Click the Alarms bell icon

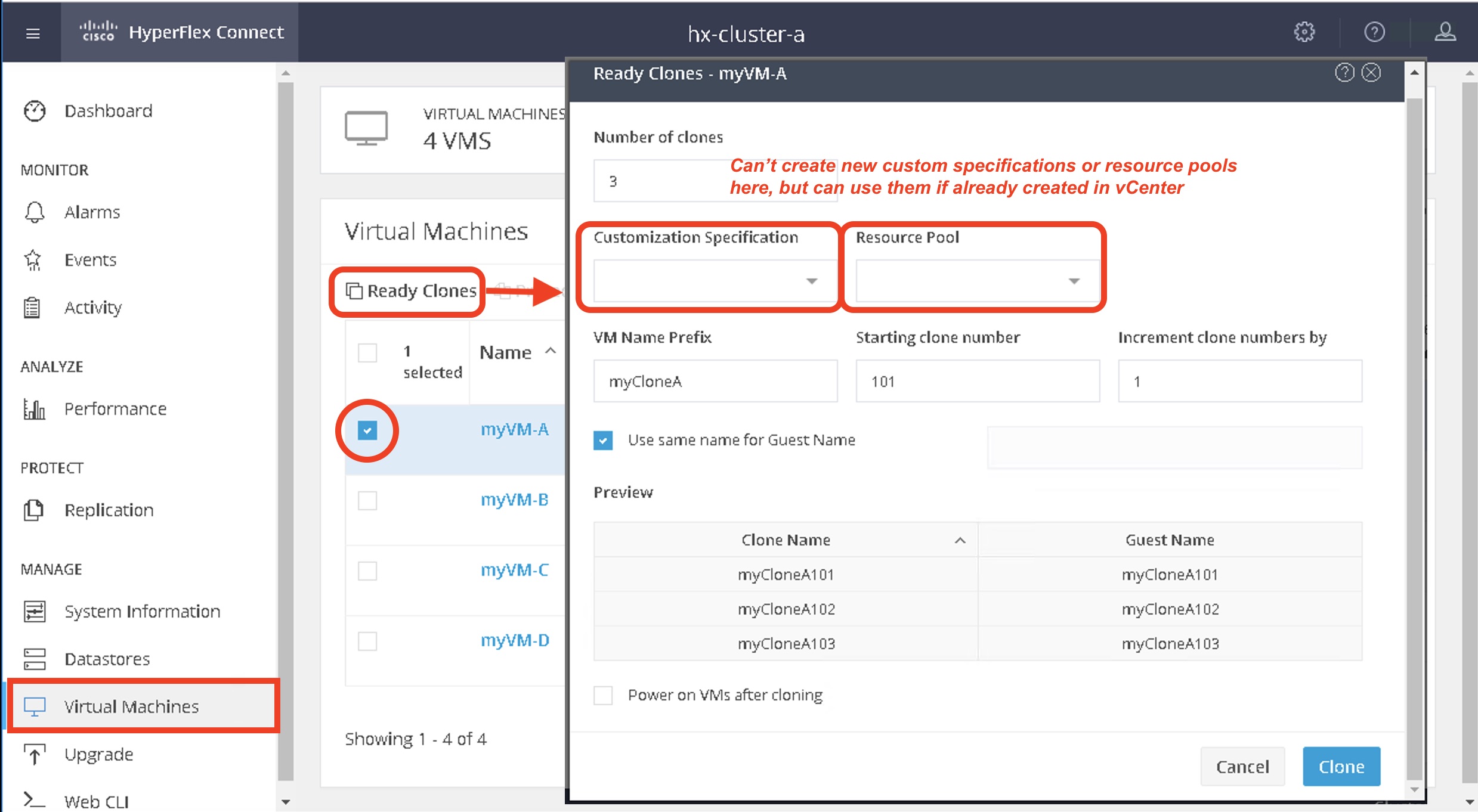coord(35,212)
